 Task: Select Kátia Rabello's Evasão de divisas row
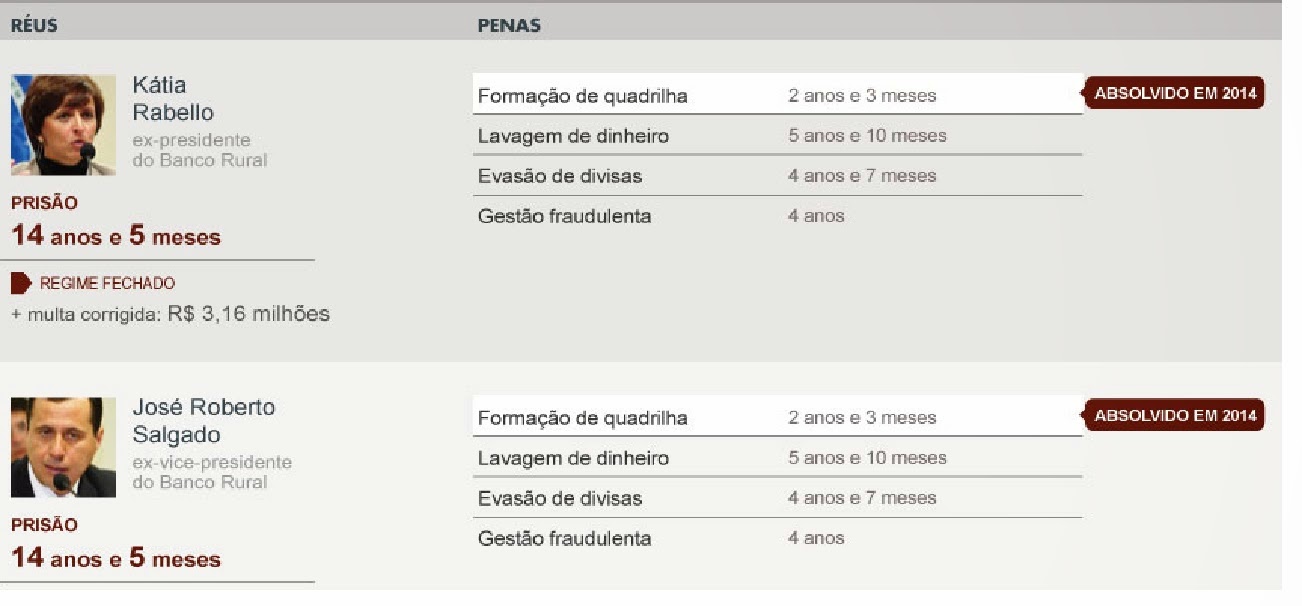(x=778, y=175)
